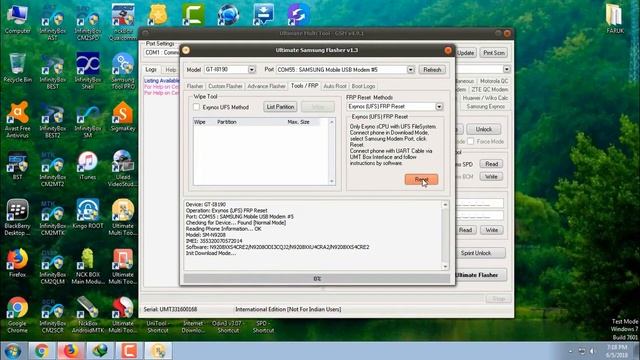Switch to the Logs tab in Multi Tool
The height and width of the screenshot is (360, 640).
pyautogui.click(x=151, y=69)
